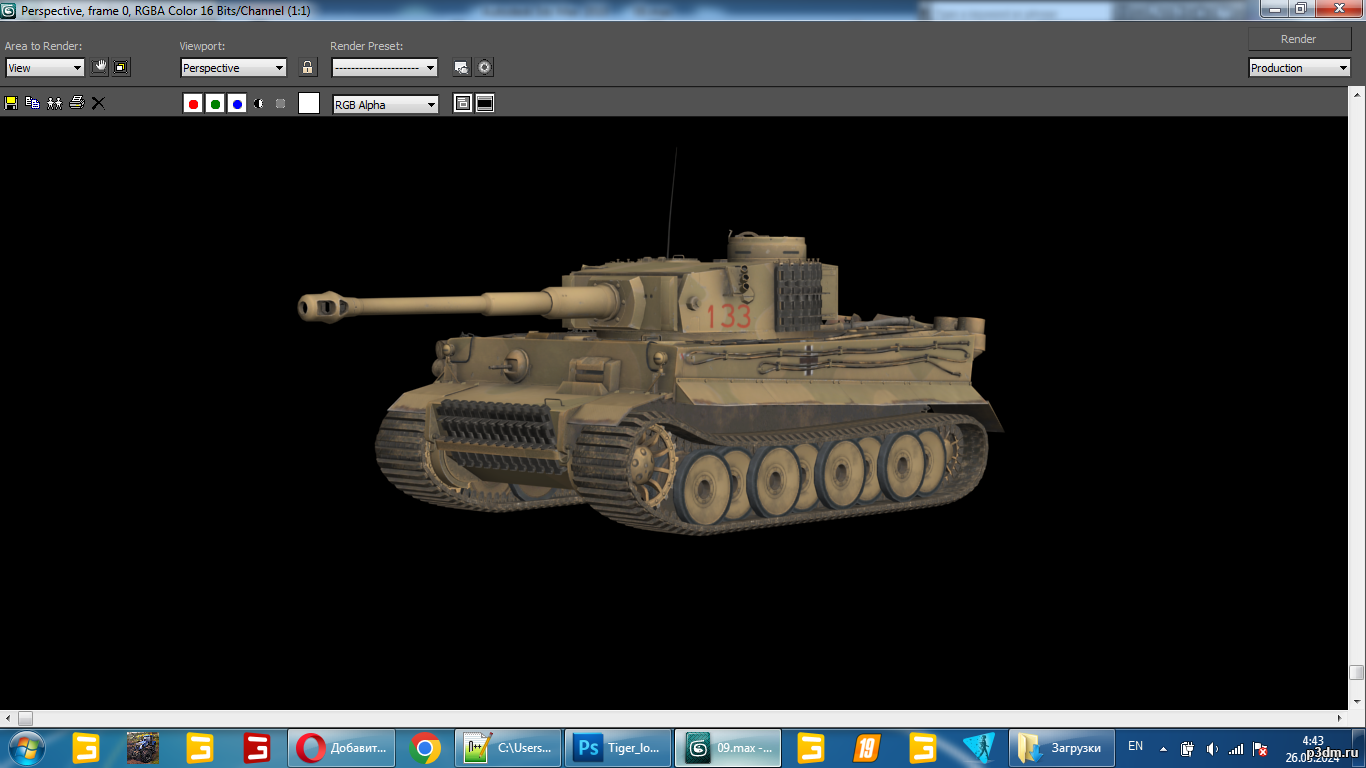Screen dimensions: 1366x768
Task: Click the Edit Region hand icon
Action: coord(99,68)
